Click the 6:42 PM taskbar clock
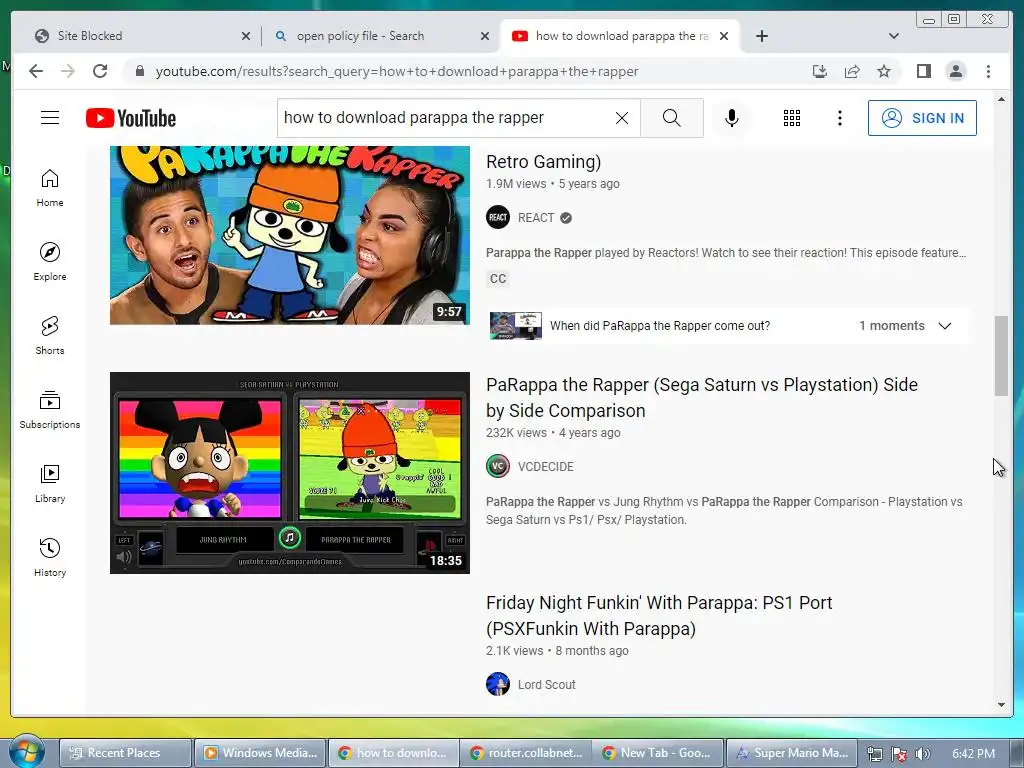This screenshot has width=1024, height=768. pos(973,754)
